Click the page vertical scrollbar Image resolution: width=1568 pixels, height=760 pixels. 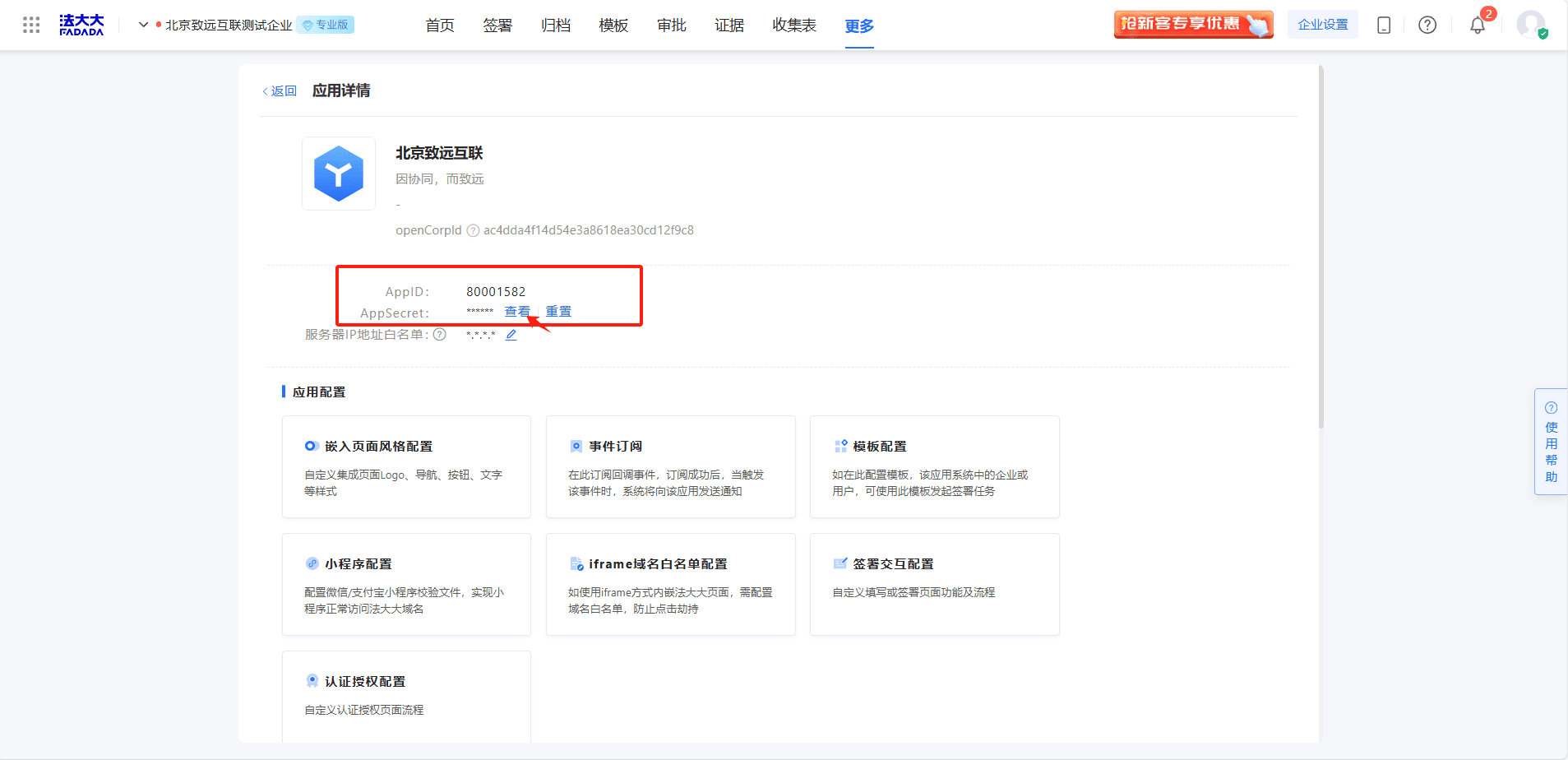1321,247
